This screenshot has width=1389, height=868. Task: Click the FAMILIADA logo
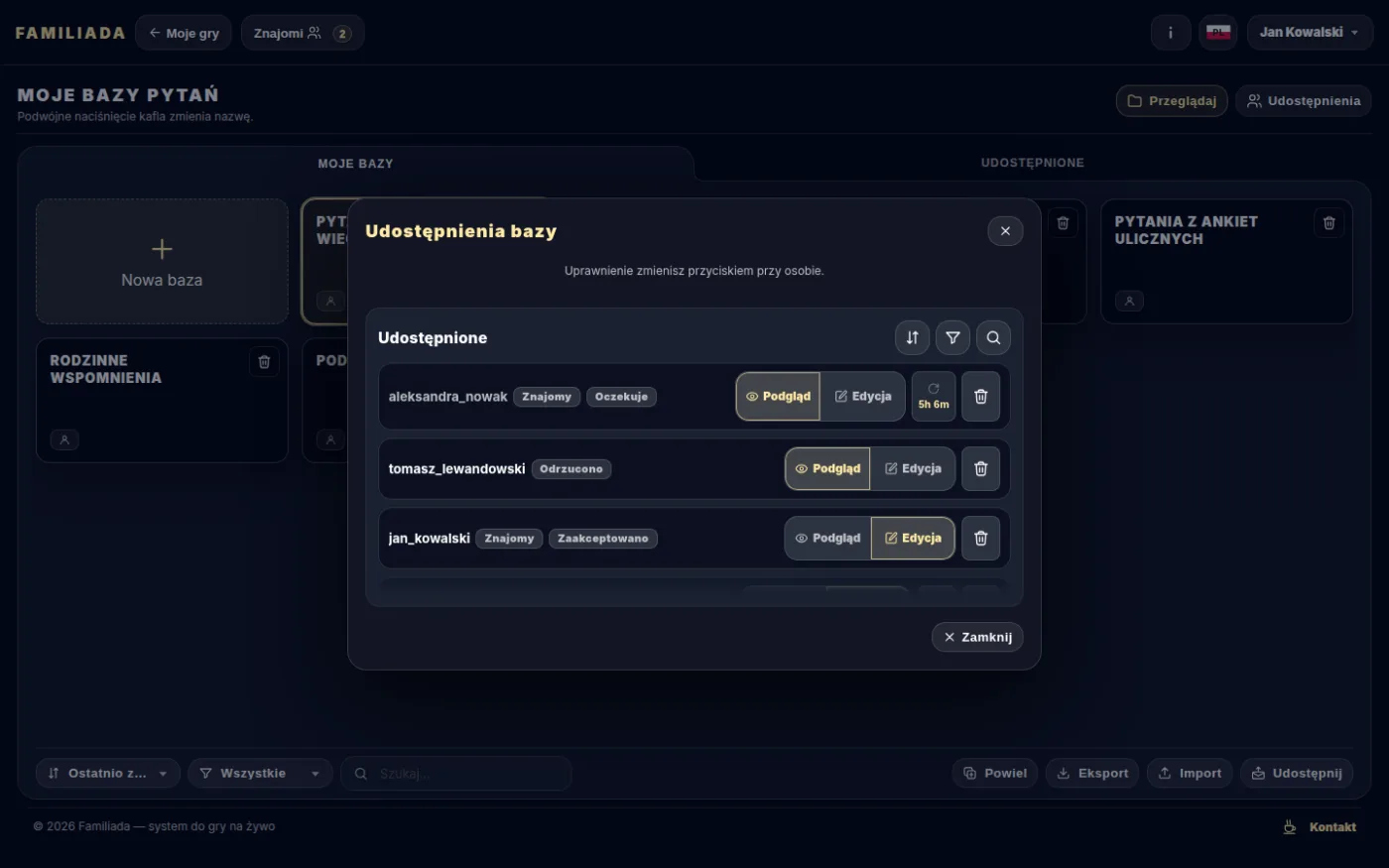[70, 33]
